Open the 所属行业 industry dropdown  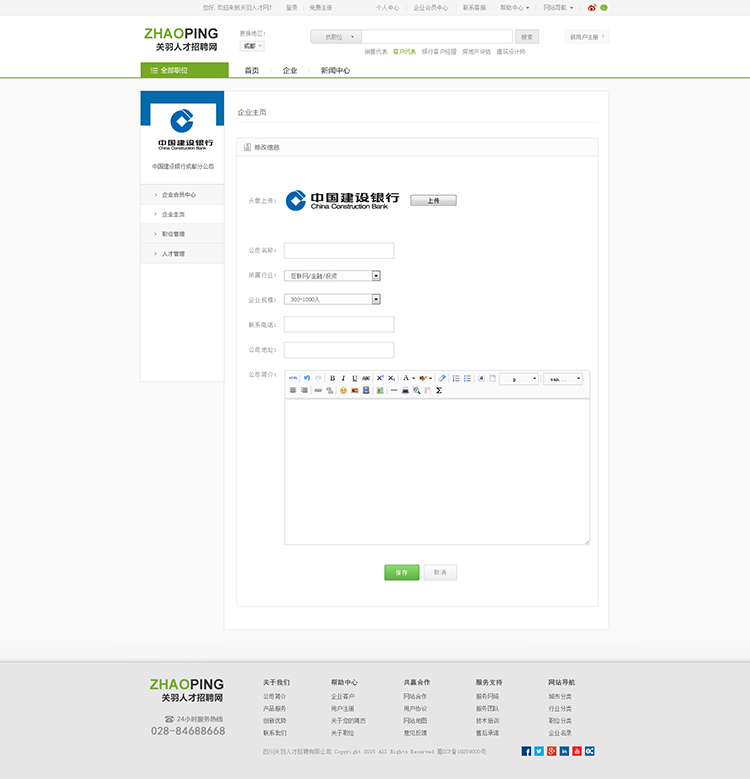[376, 276]
